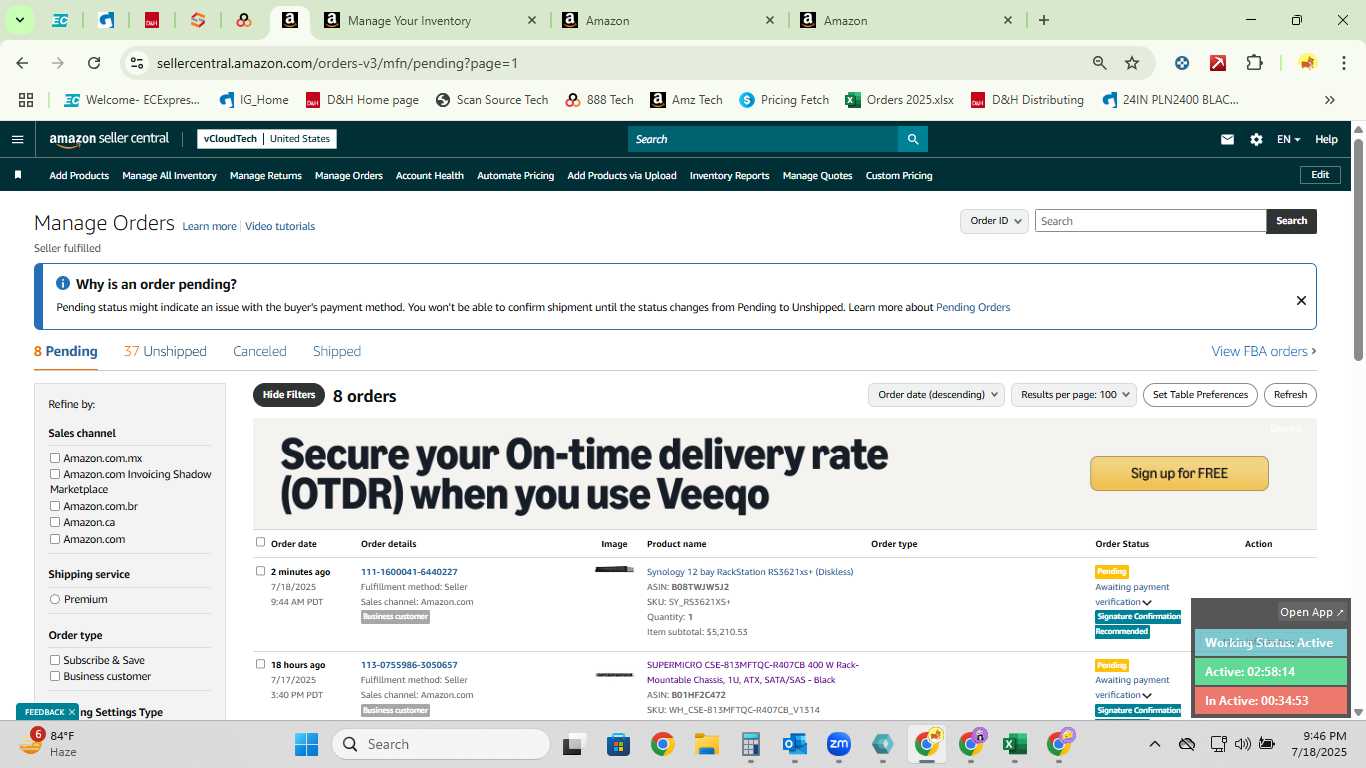Open vCloudTech United States account switcher
Image resolution: width=1366 pixels, height=768 pixels.
267,139
